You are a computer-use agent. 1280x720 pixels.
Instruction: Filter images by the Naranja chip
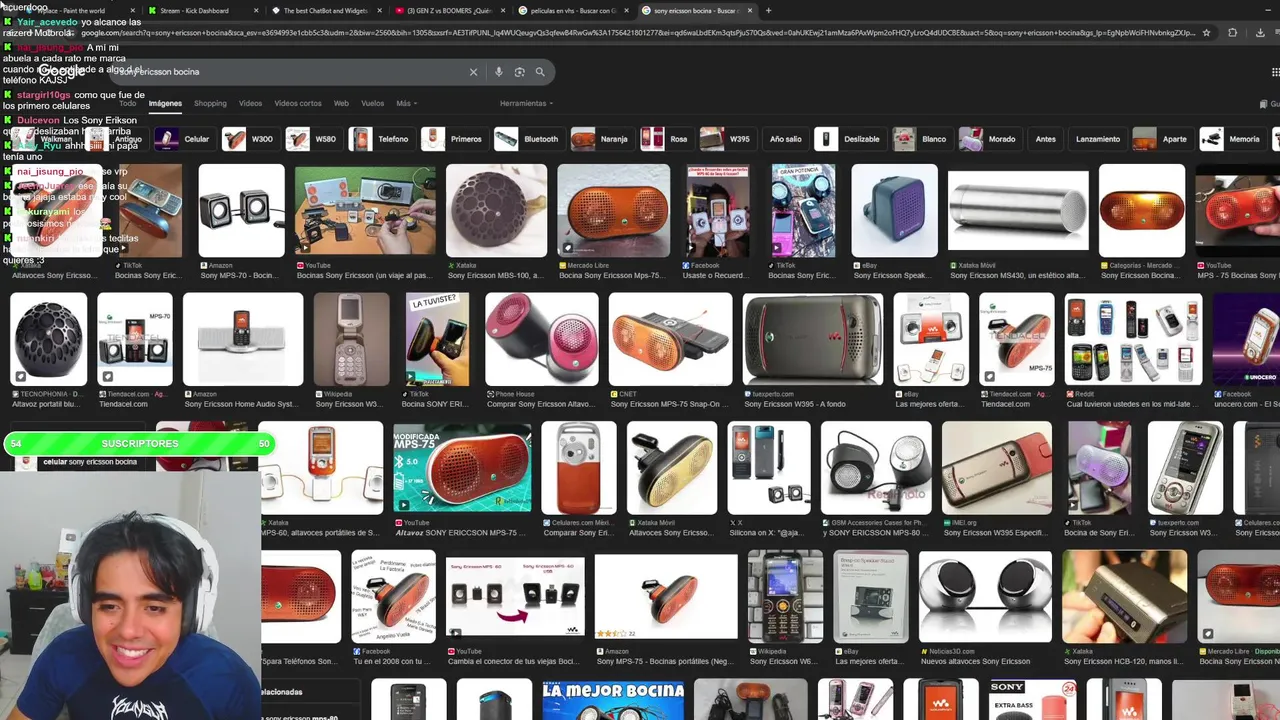click(601, 139)
